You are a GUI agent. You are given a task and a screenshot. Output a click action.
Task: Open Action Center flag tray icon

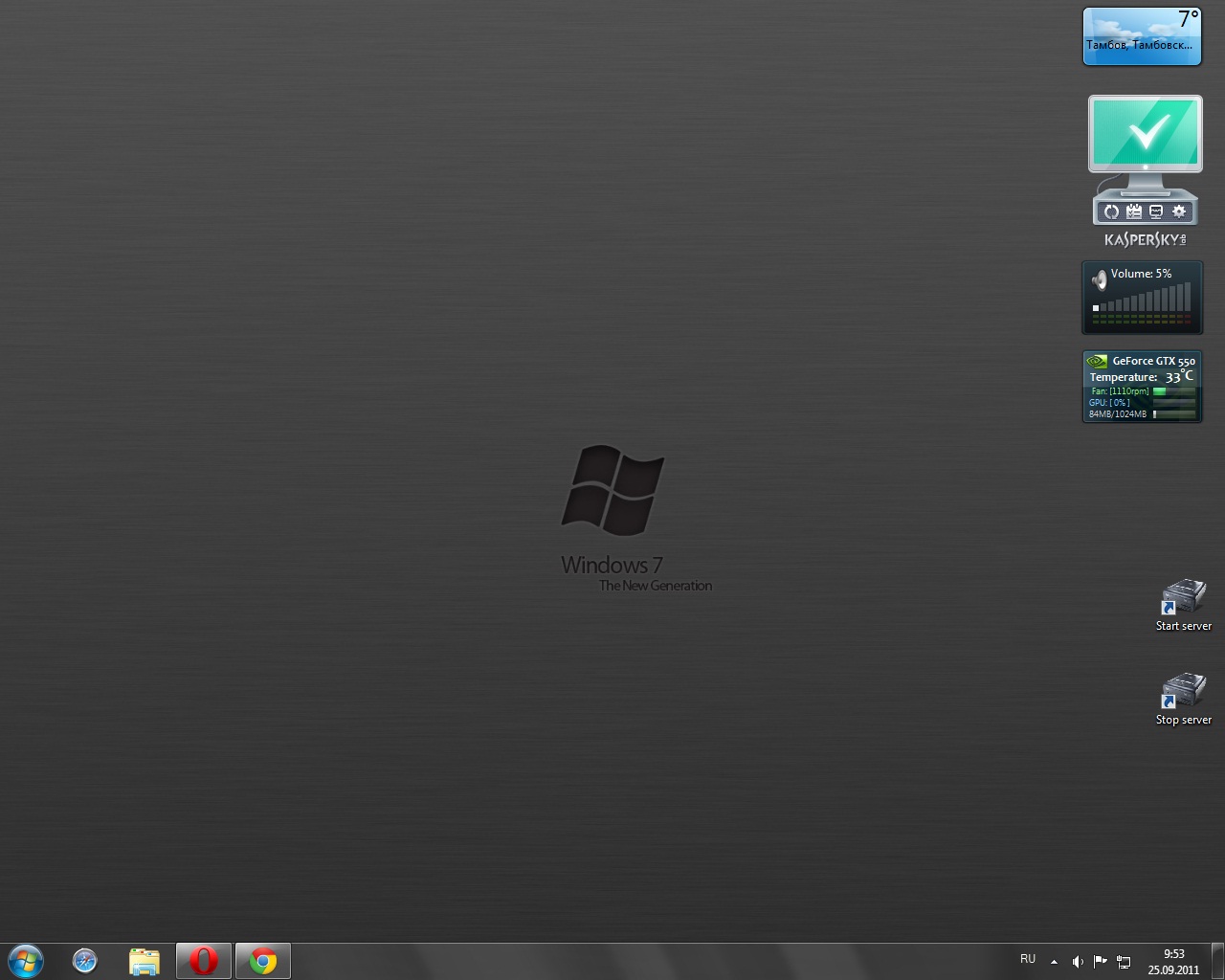click(x=1101, y=961)
